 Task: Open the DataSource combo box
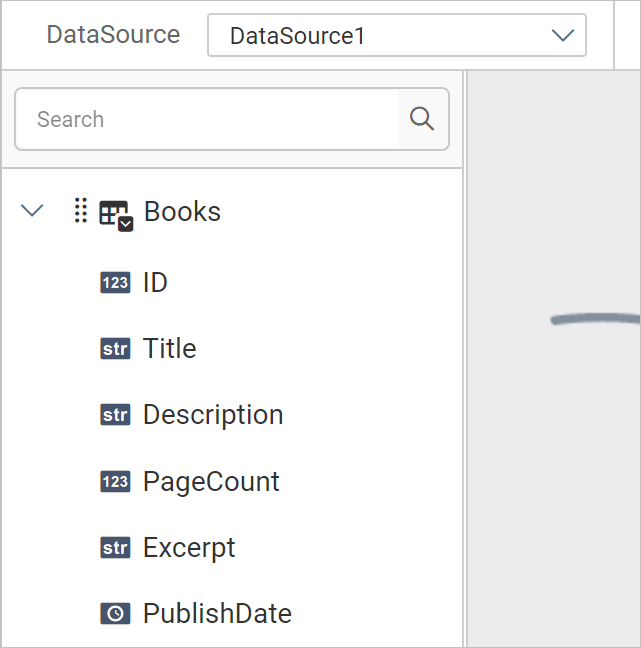click(x=397, y=35)
